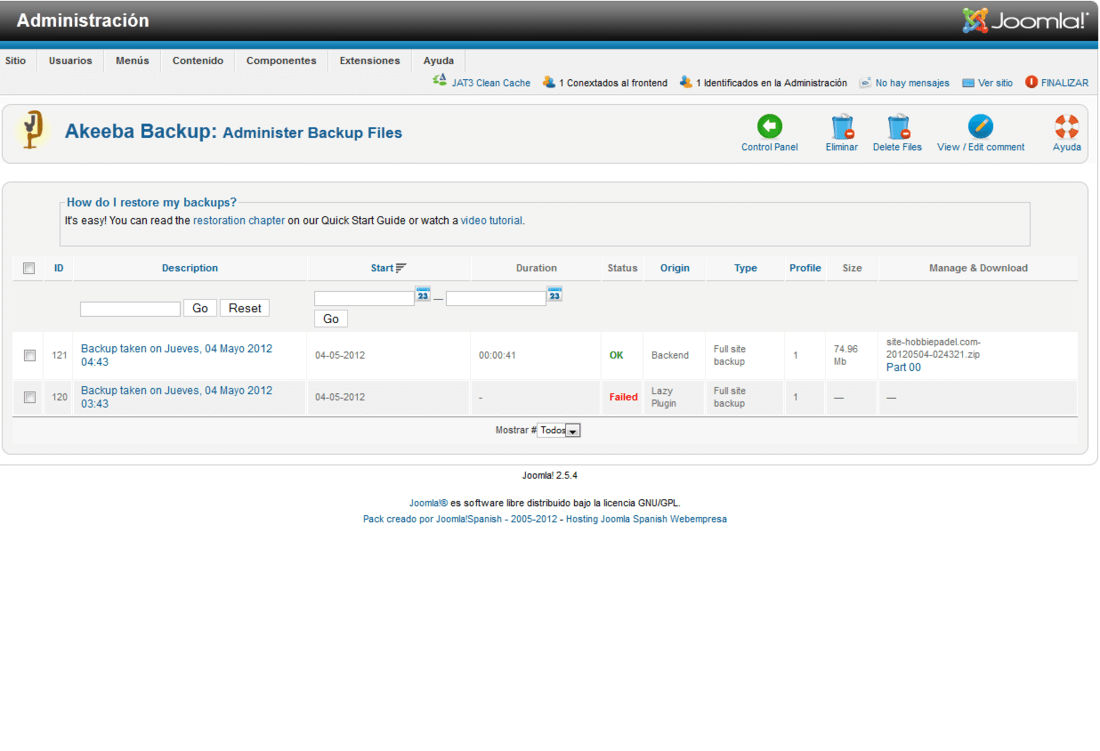Click the Eliminar trash icon

[x=842, y=126]
